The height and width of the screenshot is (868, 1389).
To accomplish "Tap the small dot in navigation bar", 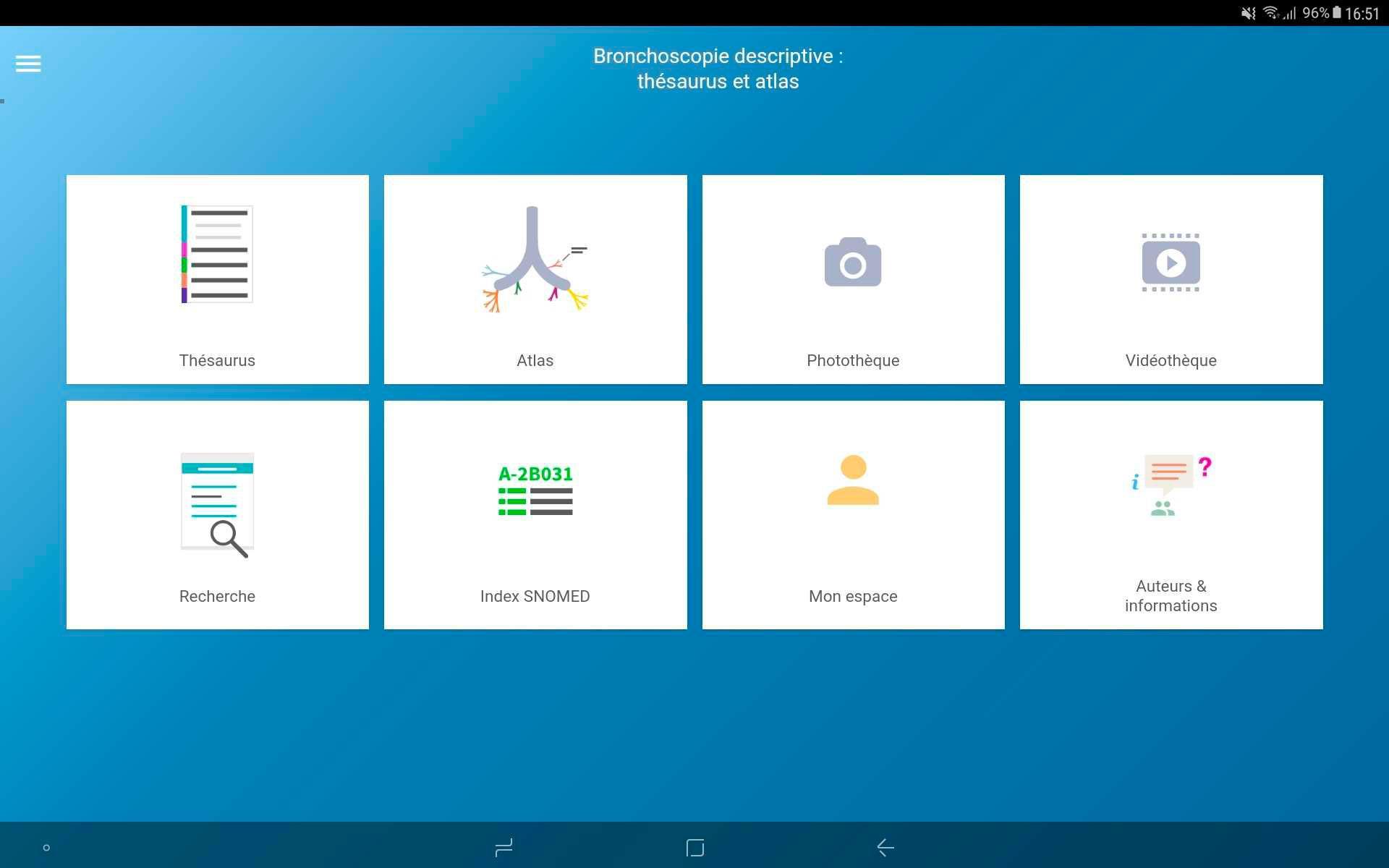I will [46, 848].
